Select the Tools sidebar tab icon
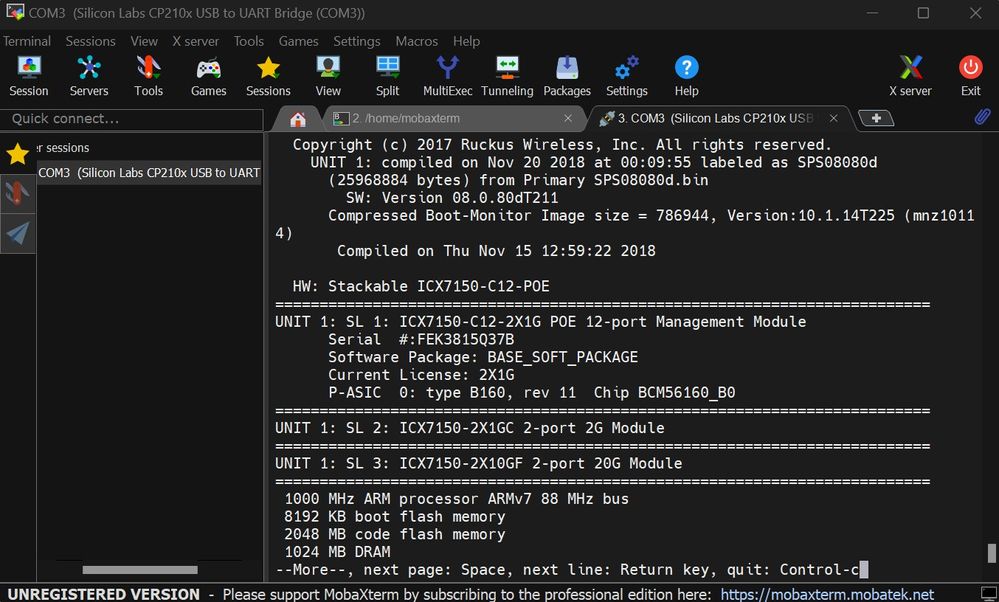Image resolution: width=999 pixels, height=602 pixels. pos(18,192)
